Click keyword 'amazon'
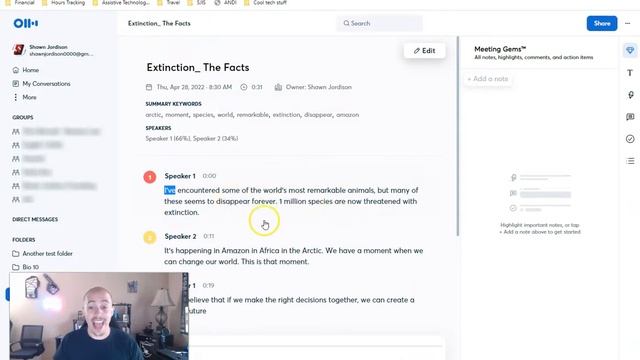The image size is (640, 360). [x=347, y=115]
